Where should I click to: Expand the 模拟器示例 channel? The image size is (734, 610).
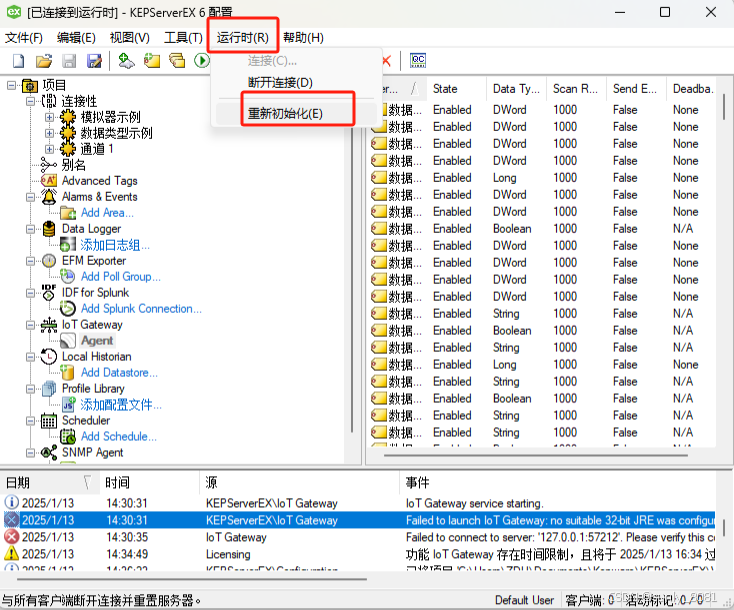coord(49,117)
